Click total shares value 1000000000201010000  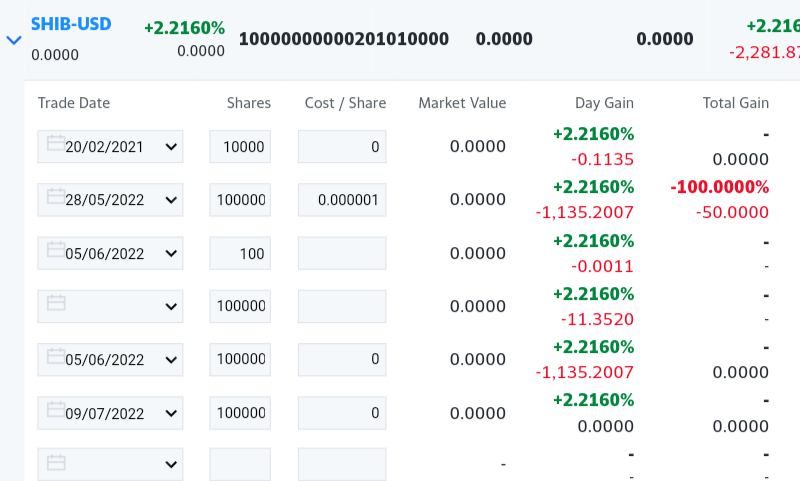coord(344,39)
